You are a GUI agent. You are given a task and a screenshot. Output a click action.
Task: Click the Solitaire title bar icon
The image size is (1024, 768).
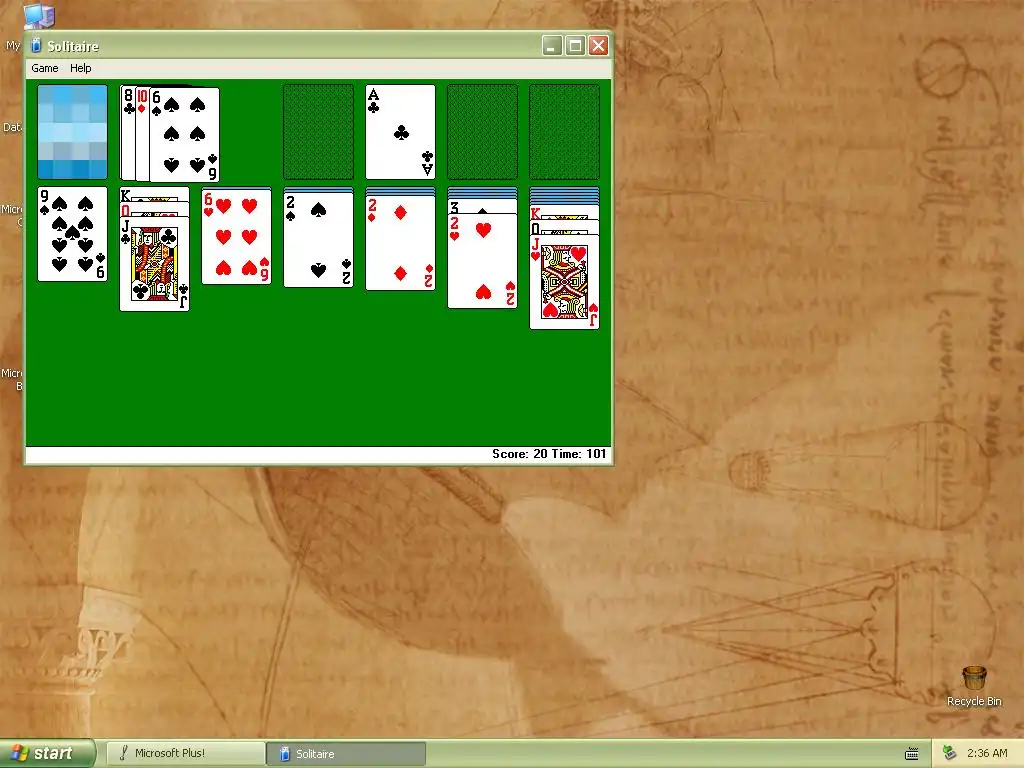pyautogui.click(x=37, y=46)
